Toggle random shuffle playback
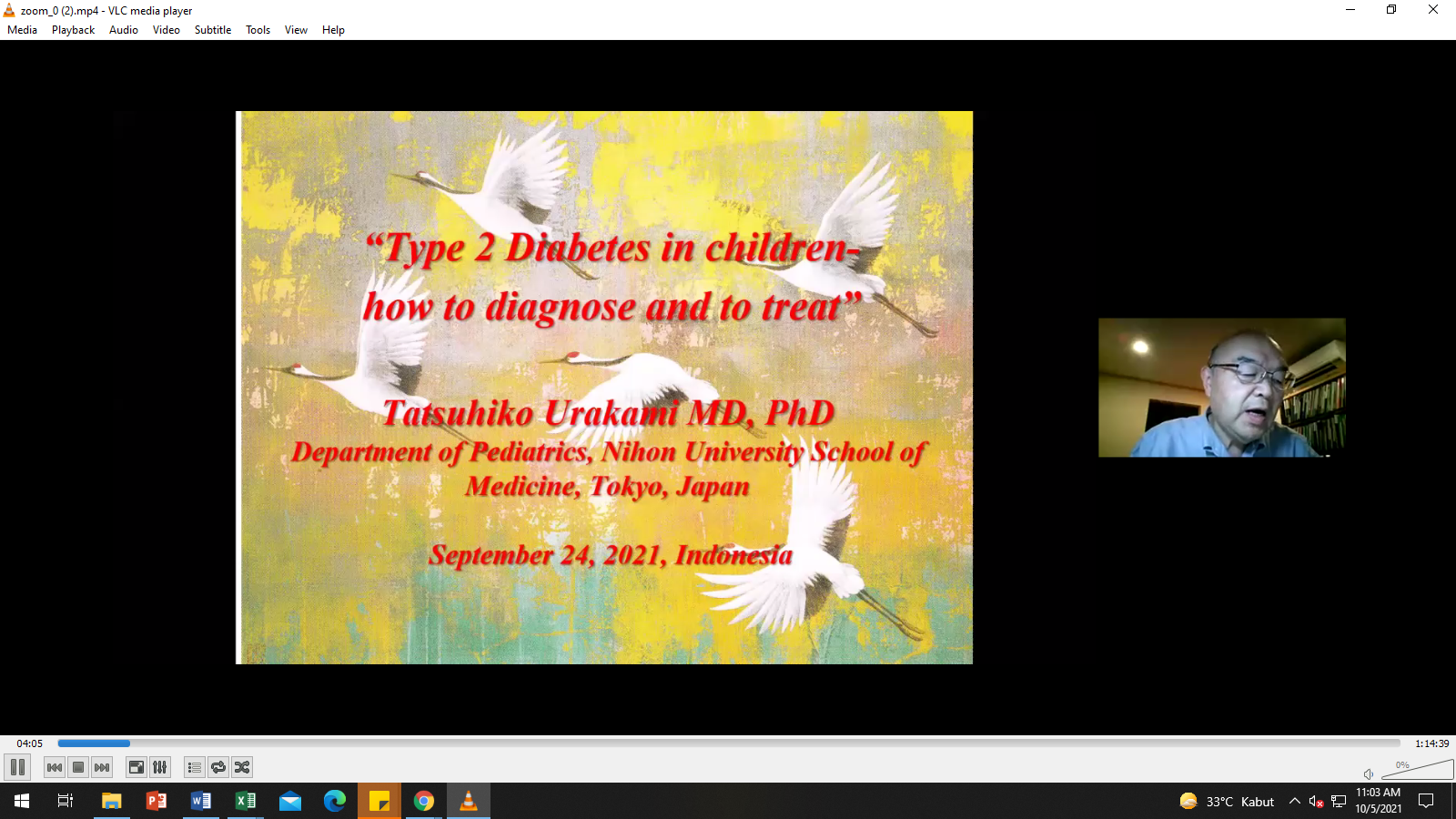This screenshot has width=1456, height=819. [x=242, y=767]
